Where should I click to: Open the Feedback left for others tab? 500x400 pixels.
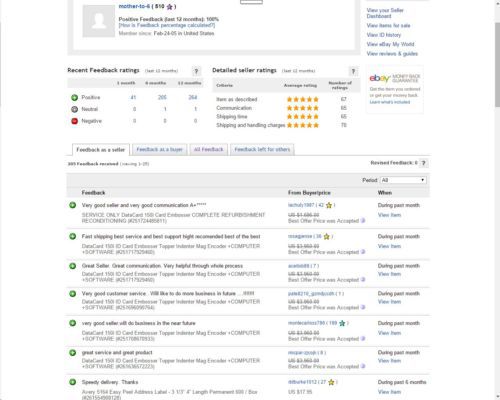[262, 149]
